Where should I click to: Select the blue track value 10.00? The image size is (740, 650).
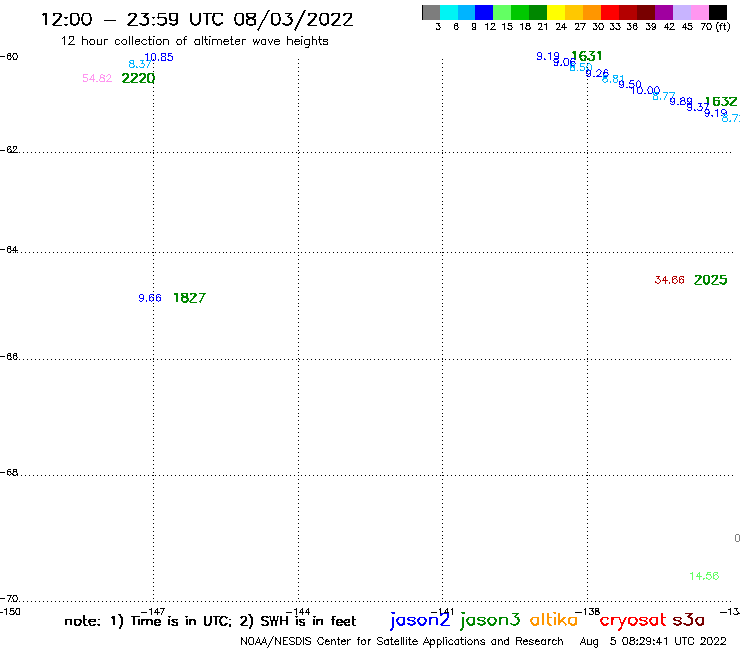pos(645,90)
